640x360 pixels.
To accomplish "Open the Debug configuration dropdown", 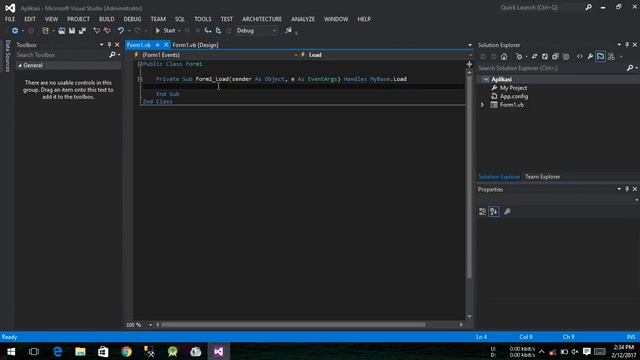I will (256, 31).
